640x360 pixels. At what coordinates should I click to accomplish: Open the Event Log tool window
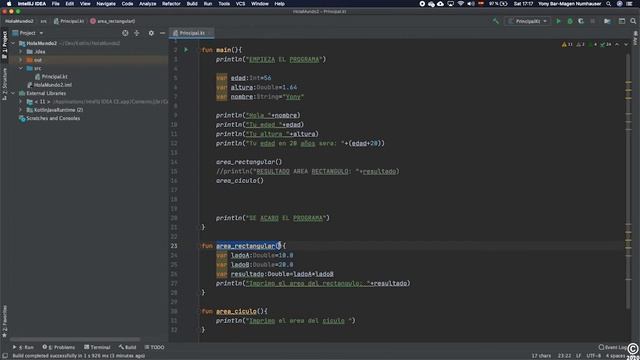tap(612, 347)
